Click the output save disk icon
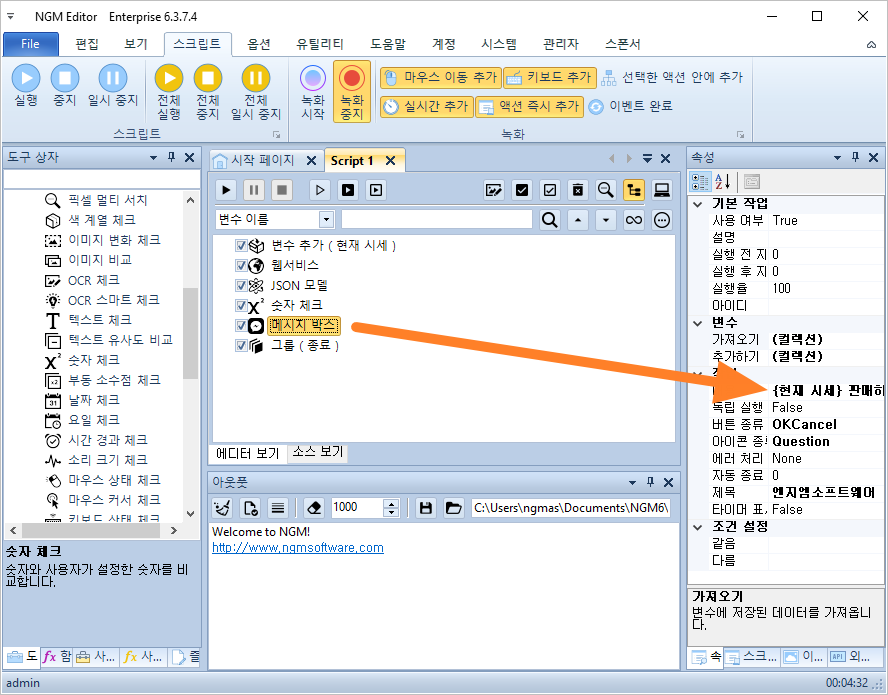The image size is (888, 695). 426,508
